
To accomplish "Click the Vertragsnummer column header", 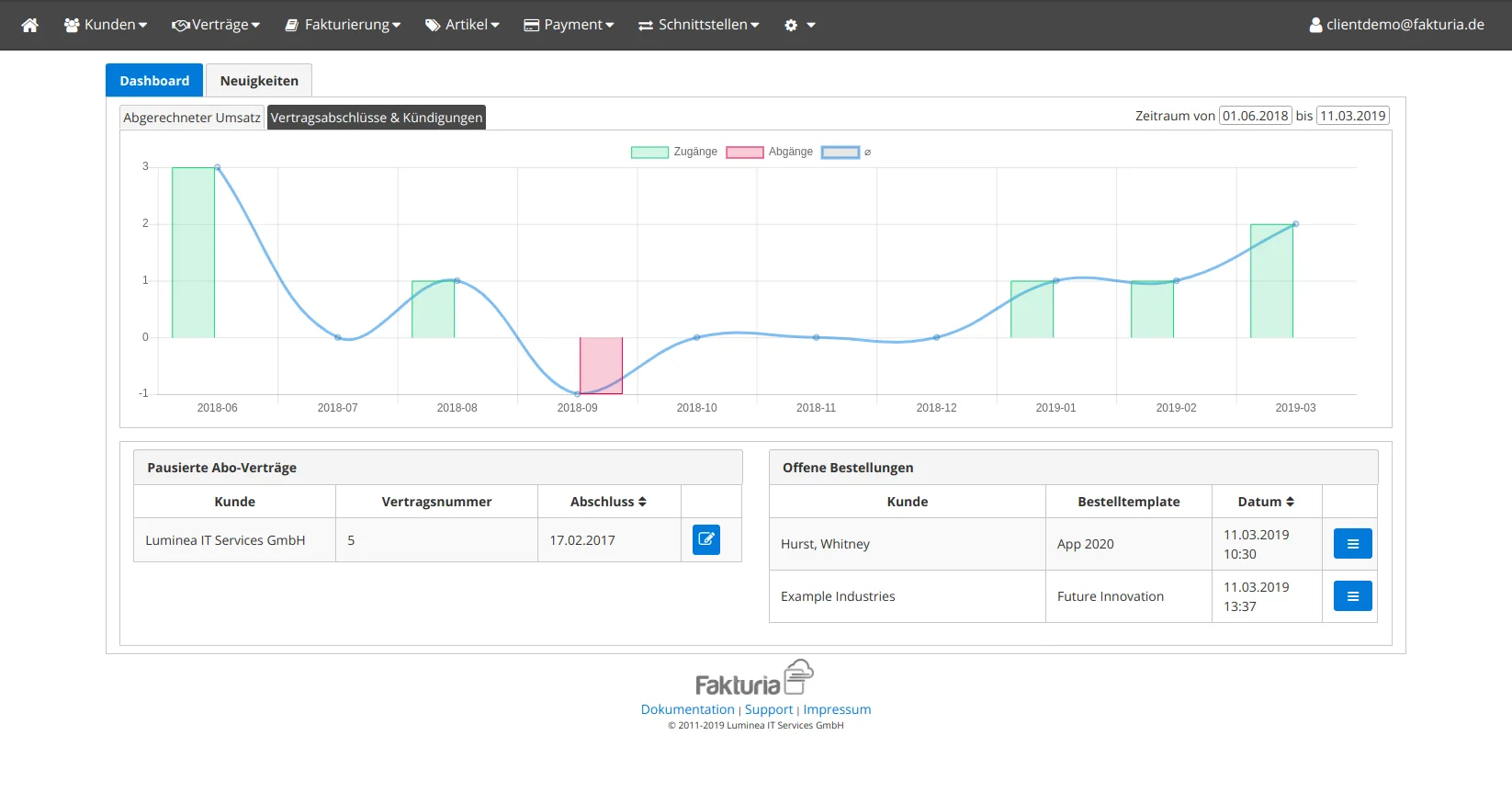I will click(436, 502).
